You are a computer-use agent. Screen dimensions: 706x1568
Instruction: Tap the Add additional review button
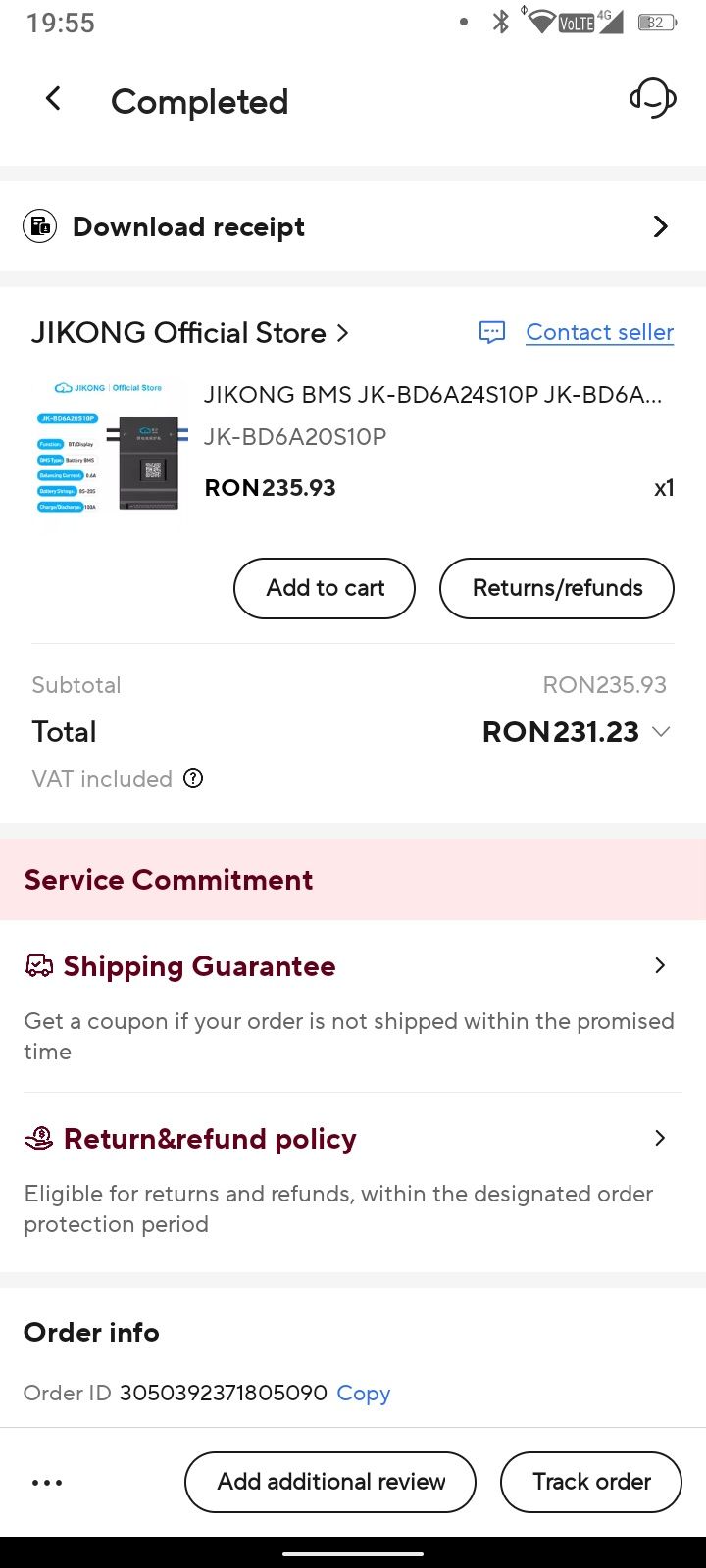[330, 1482]
